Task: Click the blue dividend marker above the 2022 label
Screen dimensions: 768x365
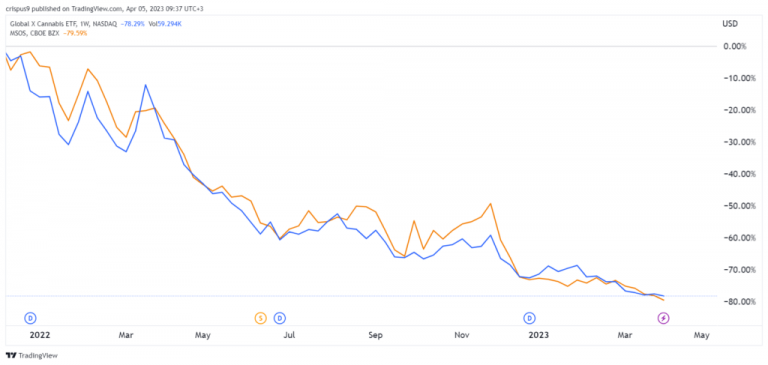Action: 30,318
